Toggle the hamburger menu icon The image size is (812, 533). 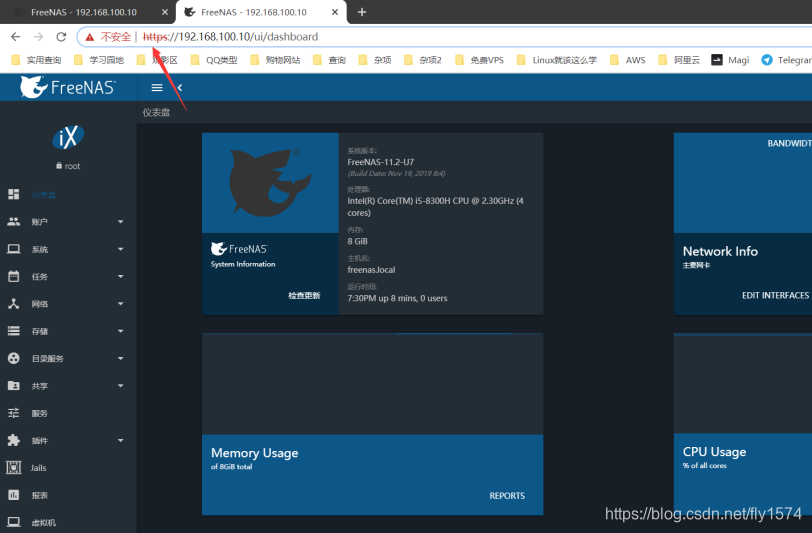(157, 88)
